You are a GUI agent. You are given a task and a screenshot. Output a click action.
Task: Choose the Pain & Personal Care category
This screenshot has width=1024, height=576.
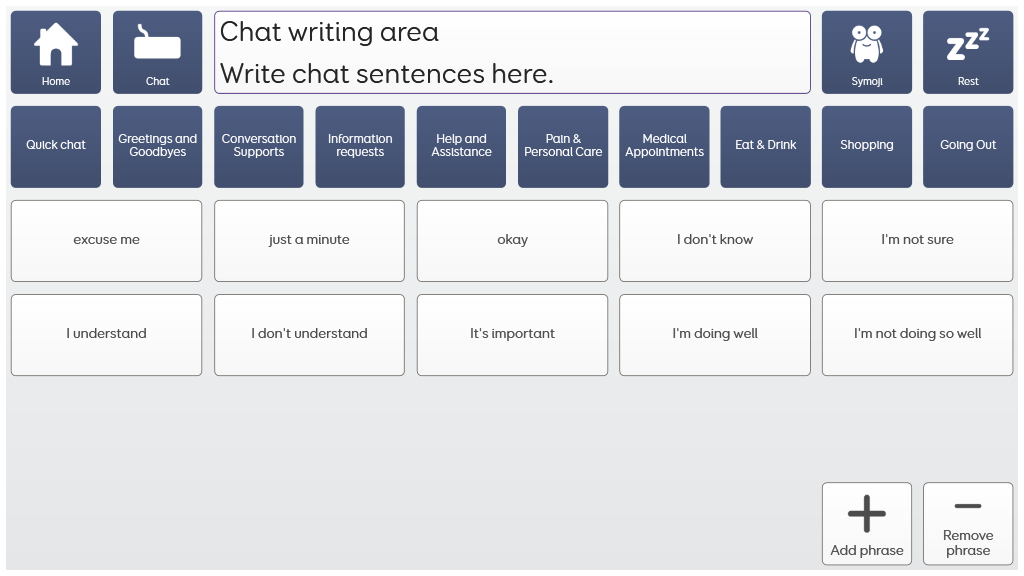(x=563, y=146)
